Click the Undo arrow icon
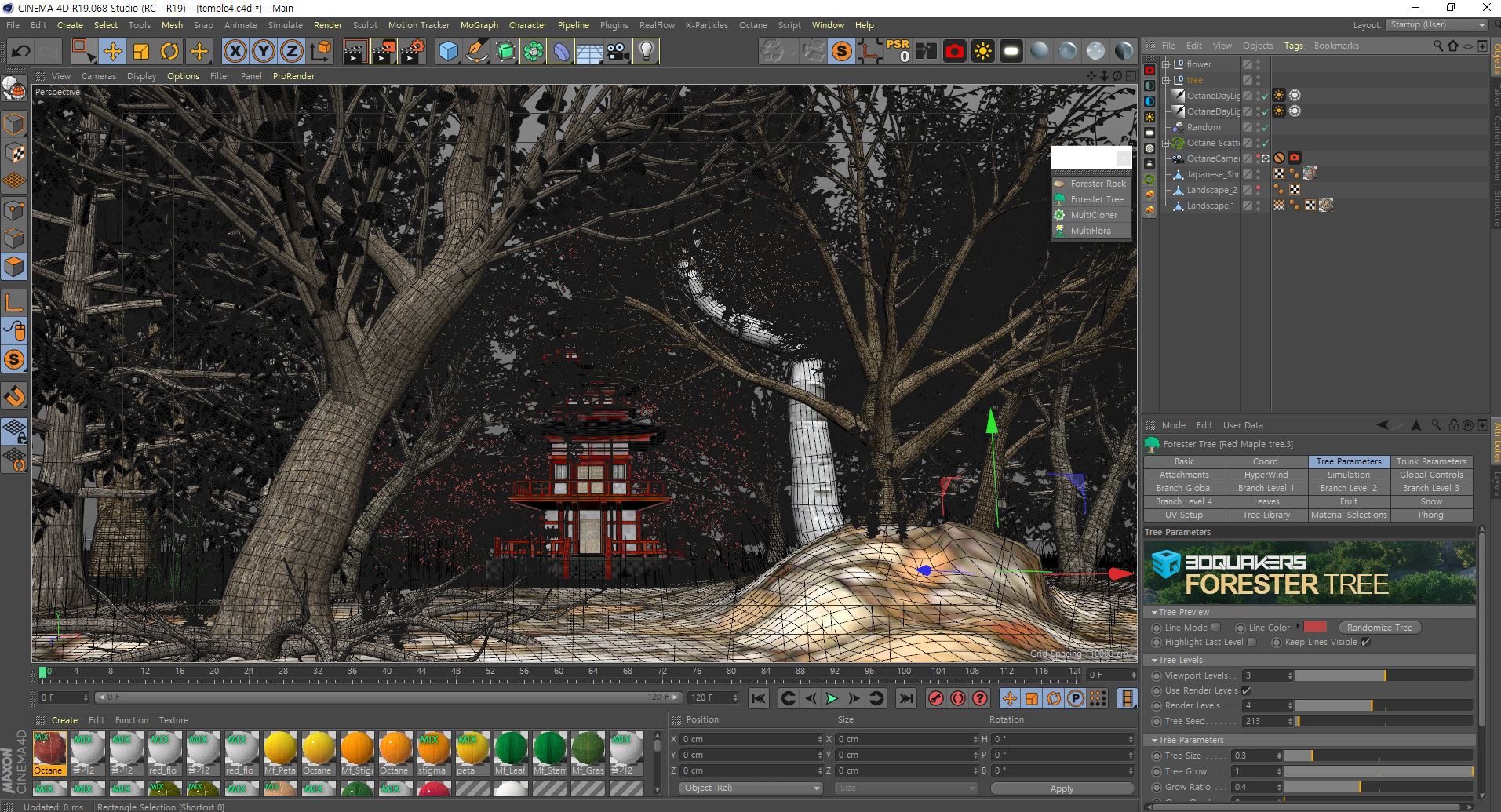Image resolution: width=1501 pixels, height=812 pixels. click(x=20, y=52)
